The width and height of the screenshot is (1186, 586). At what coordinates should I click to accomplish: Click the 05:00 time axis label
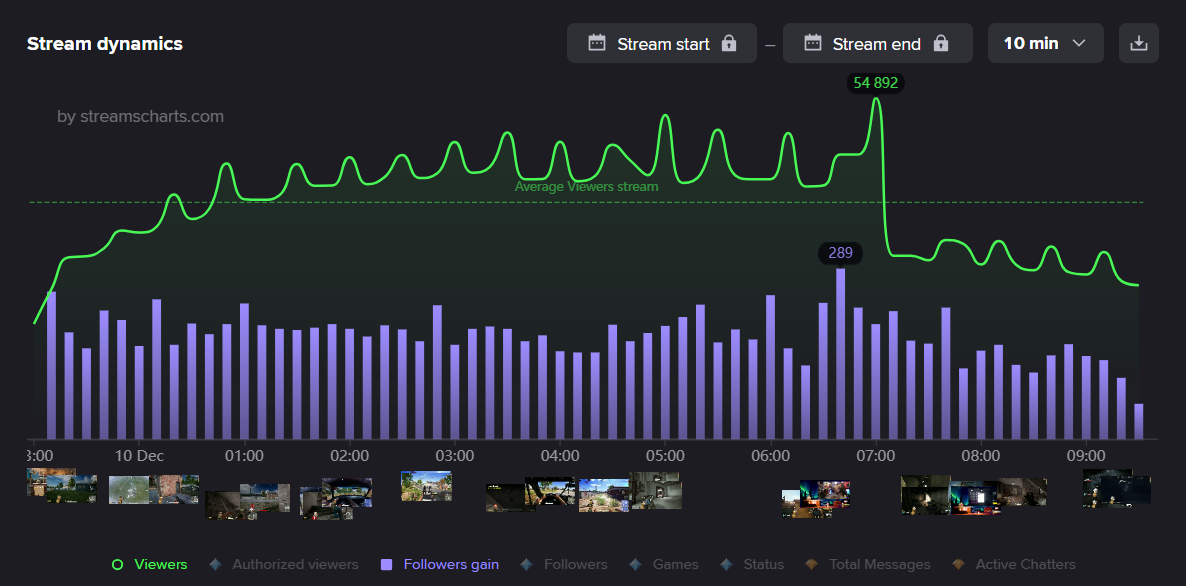pyautogui.click(x=666, y=457)
